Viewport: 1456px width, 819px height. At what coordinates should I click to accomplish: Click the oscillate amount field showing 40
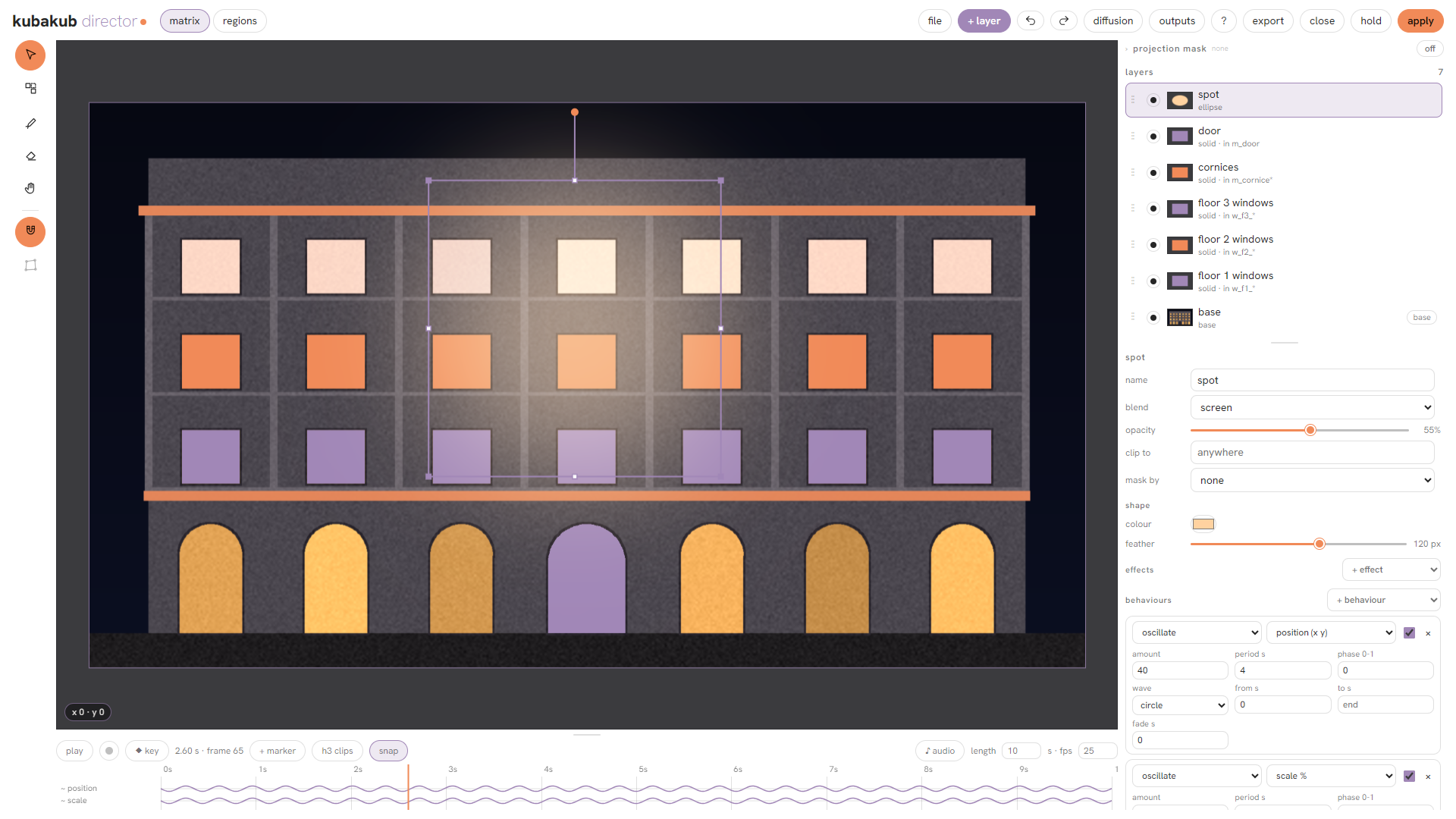[x=1179, y=670]
